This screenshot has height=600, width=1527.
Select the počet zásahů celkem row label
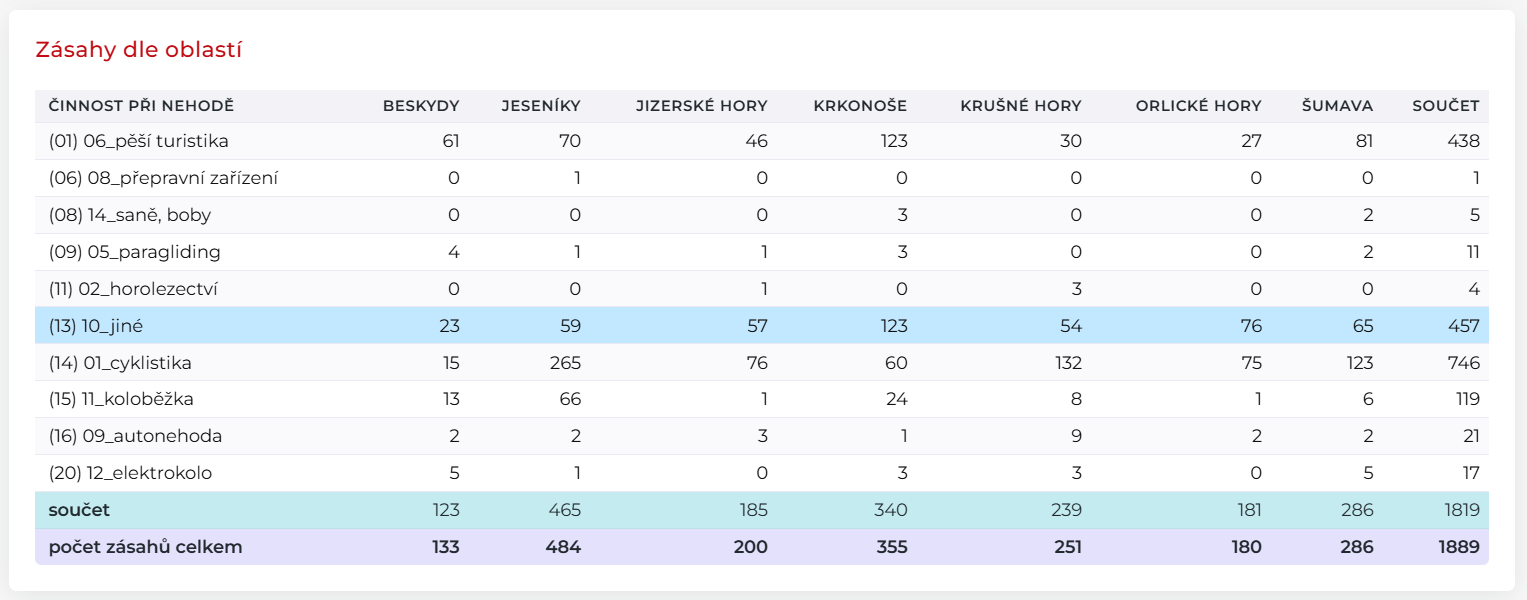[145, 547]
